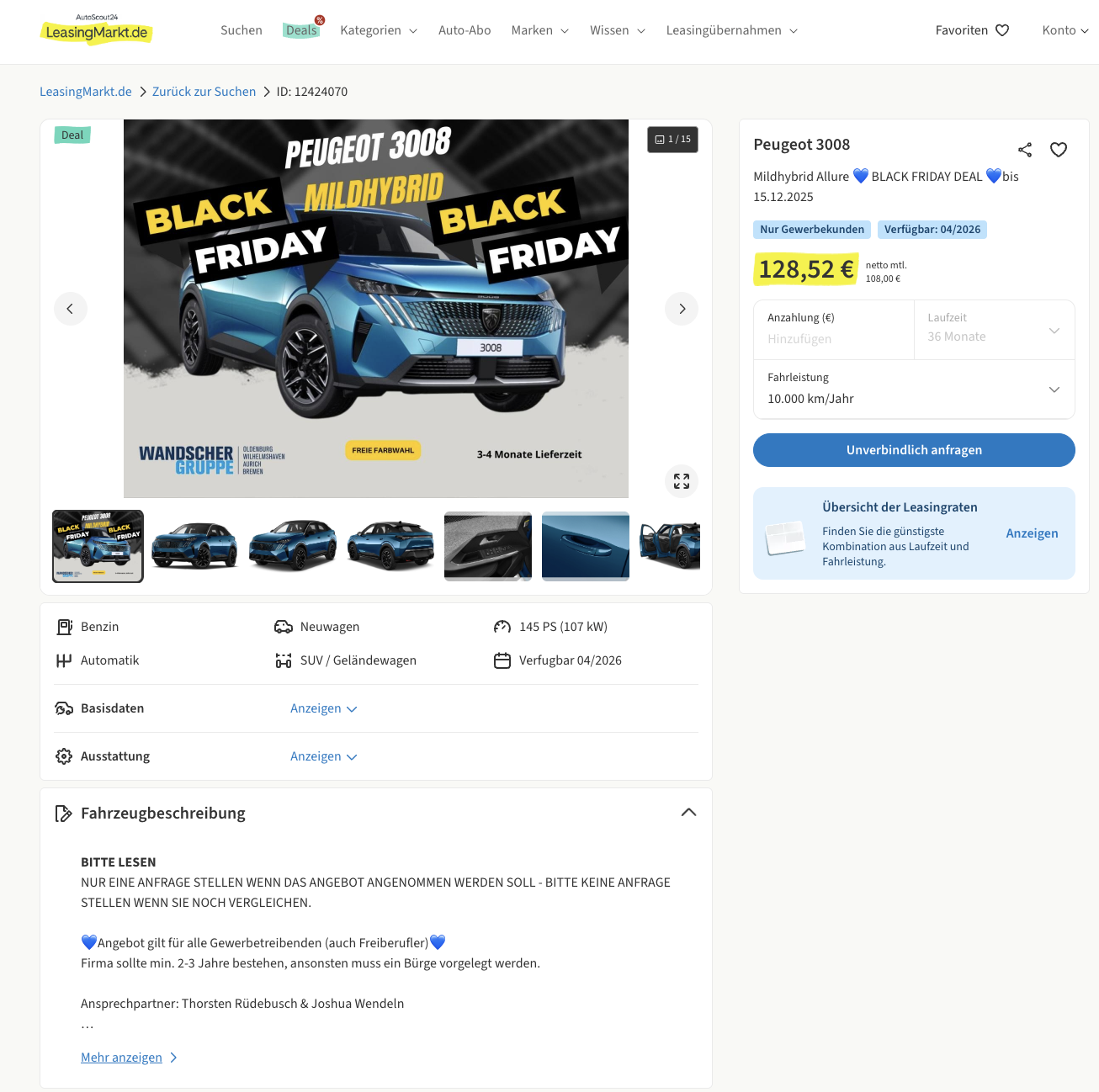Click the share icon next to Peugeot 3008
This screenshot has height=1092, width=1099.
pyautogui.click(x=1024, y=150)
